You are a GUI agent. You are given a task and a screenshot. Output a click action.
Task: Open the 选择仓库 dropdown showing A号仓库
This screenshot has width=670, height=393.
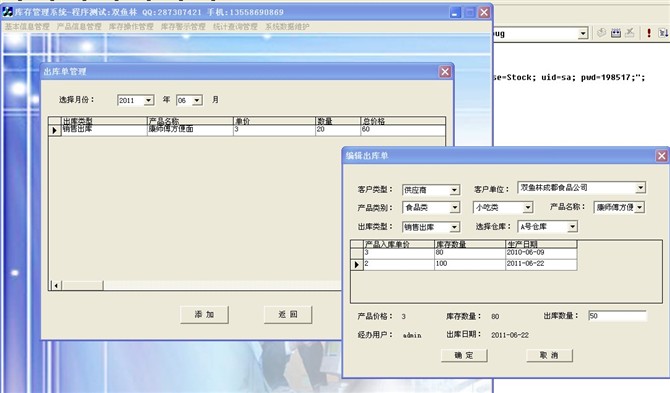pyautogui.click(x=573, y=227)
